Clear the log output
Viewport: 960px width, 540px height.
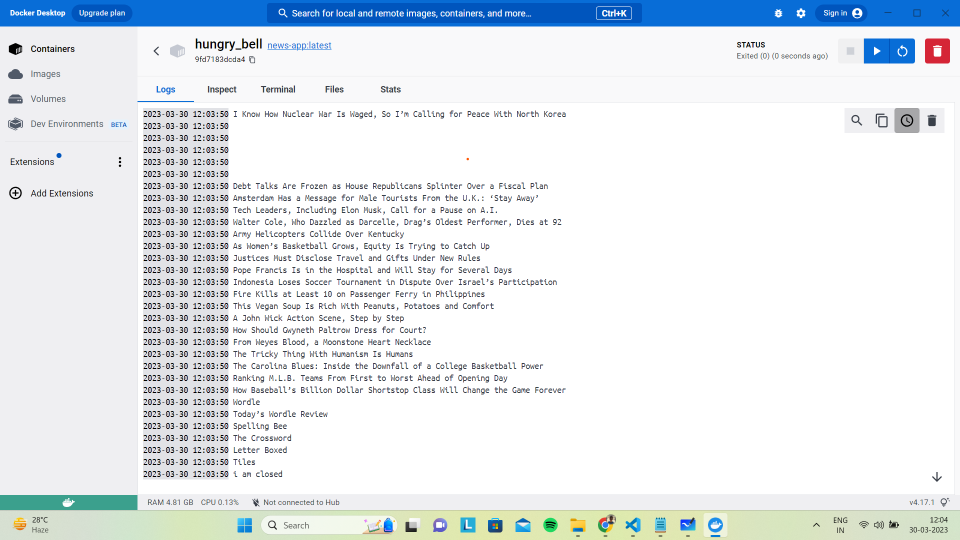click(x=932, y=121)
